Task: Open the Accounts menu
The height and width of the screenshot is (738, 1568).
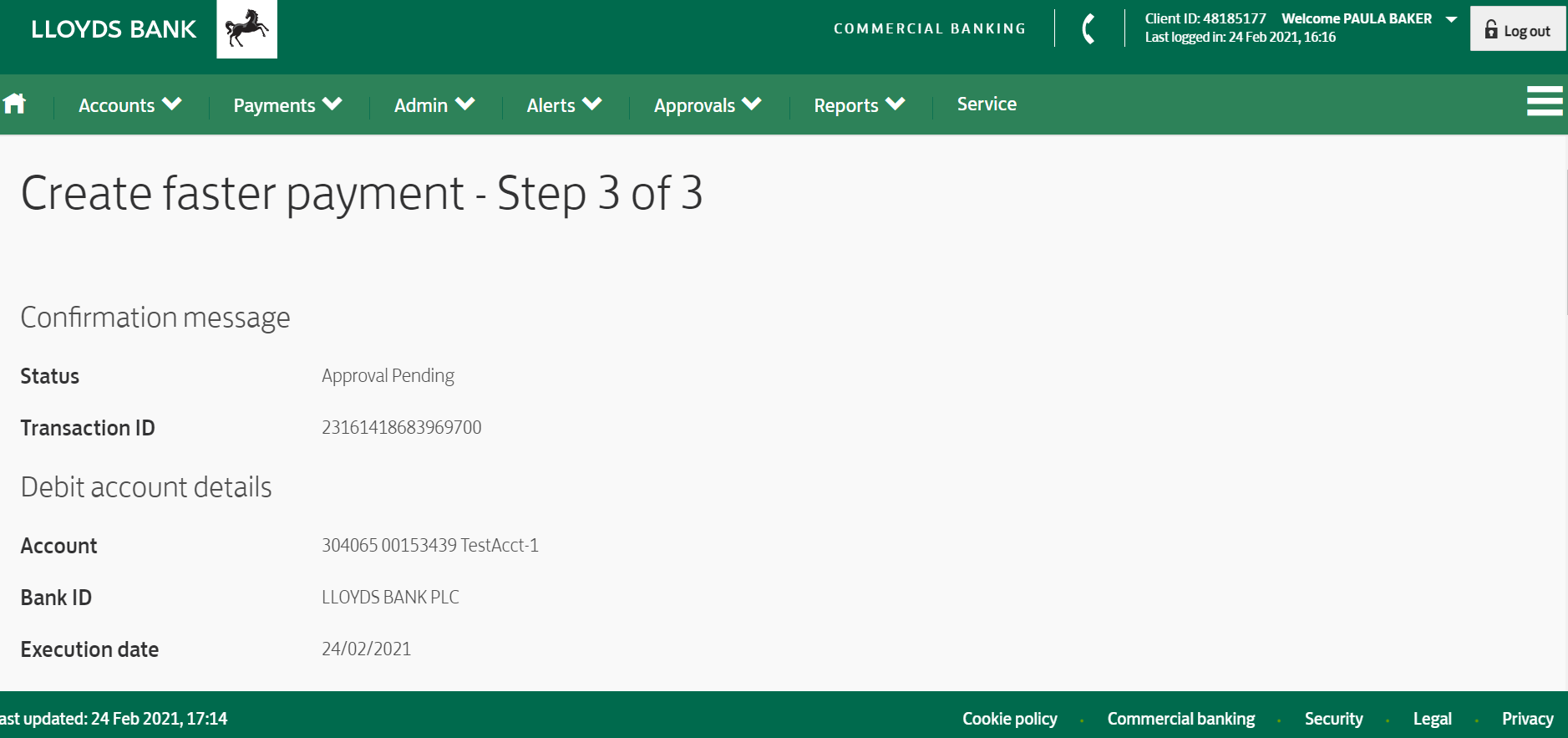Action: coord(129,105)
